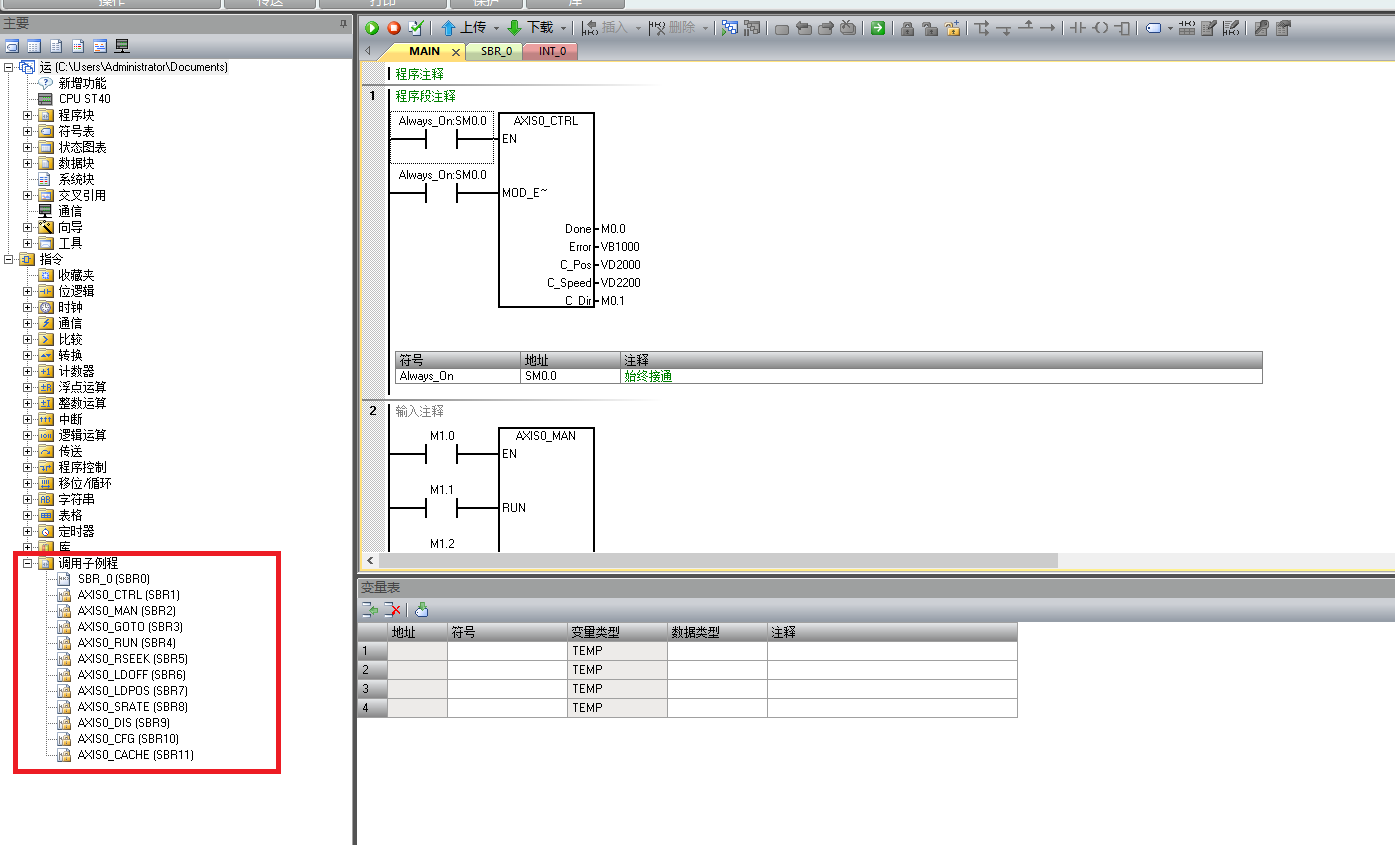Switch to the SBR_0 tab
The image size is (1395, 845).
click(x=496, y=51)
